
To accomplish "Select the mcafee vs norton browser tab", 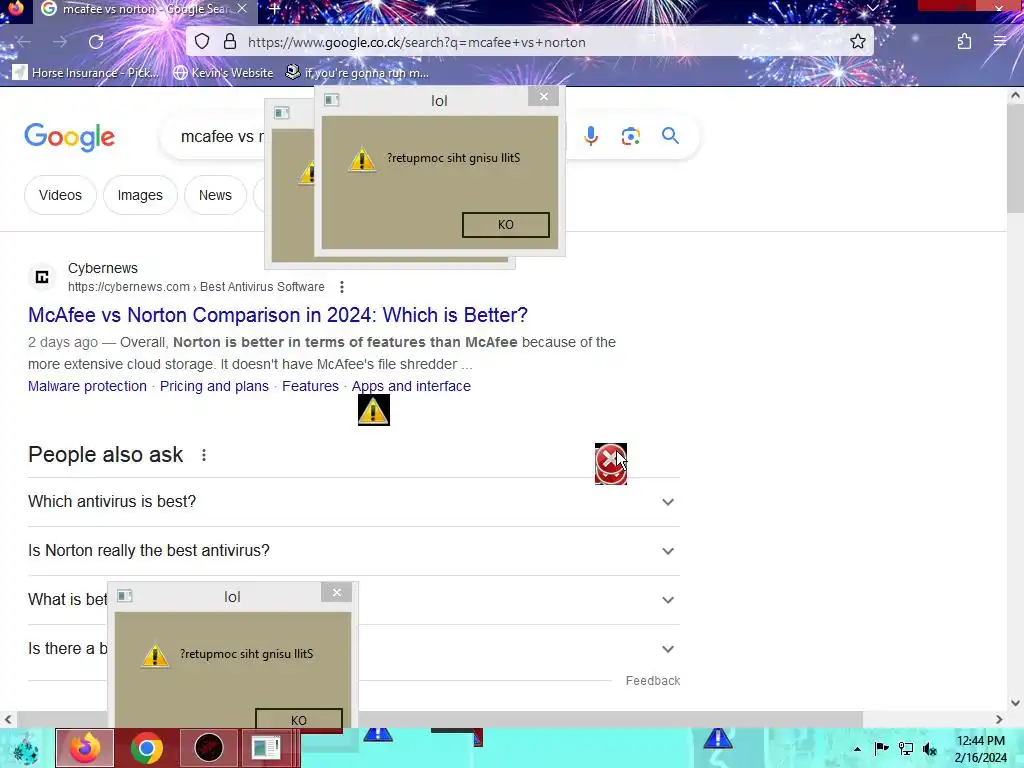I will [145, 9].
